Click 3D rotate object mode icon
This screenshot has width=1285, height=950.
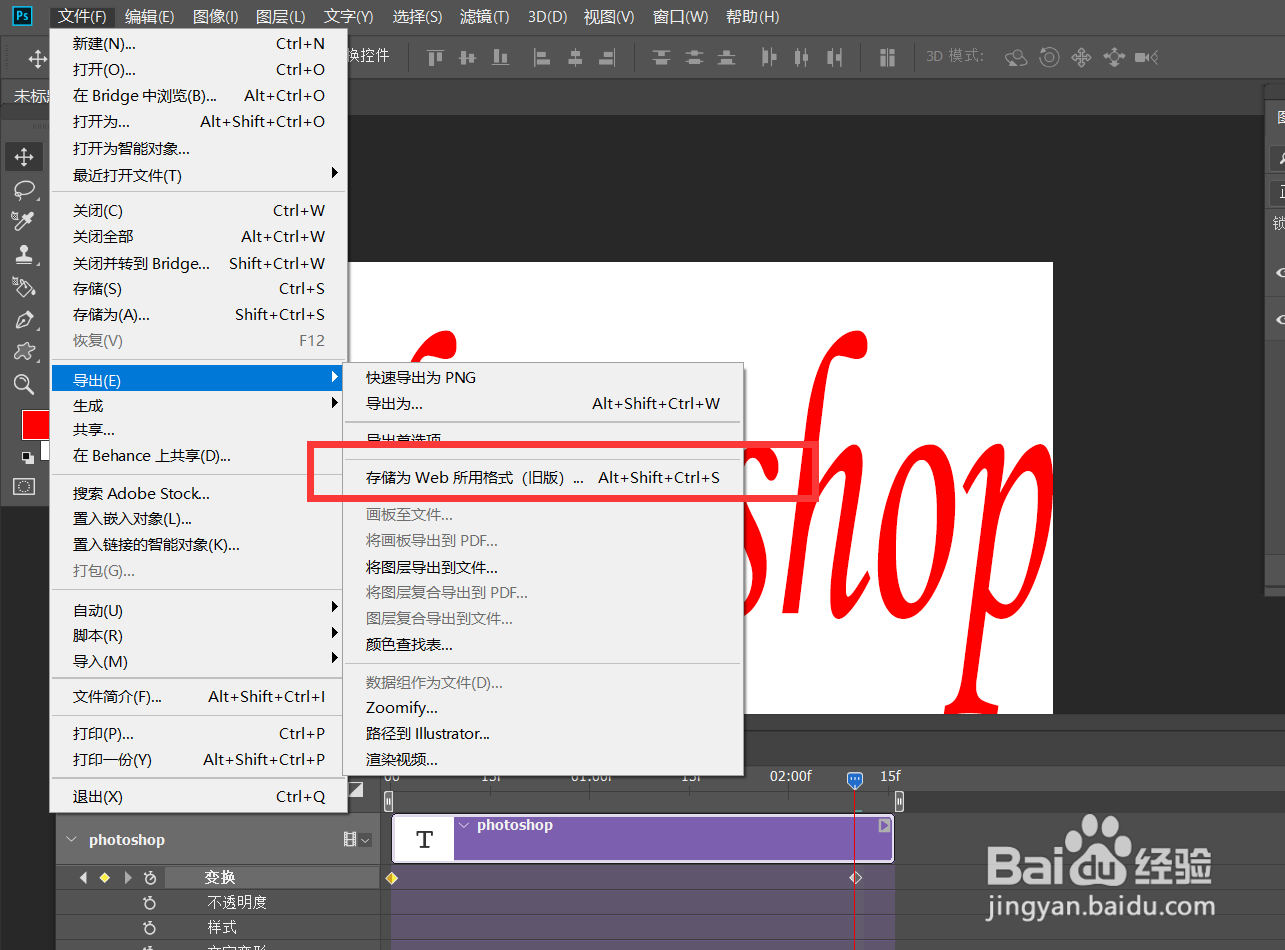pyautogui.click(x=1016, y=58)
